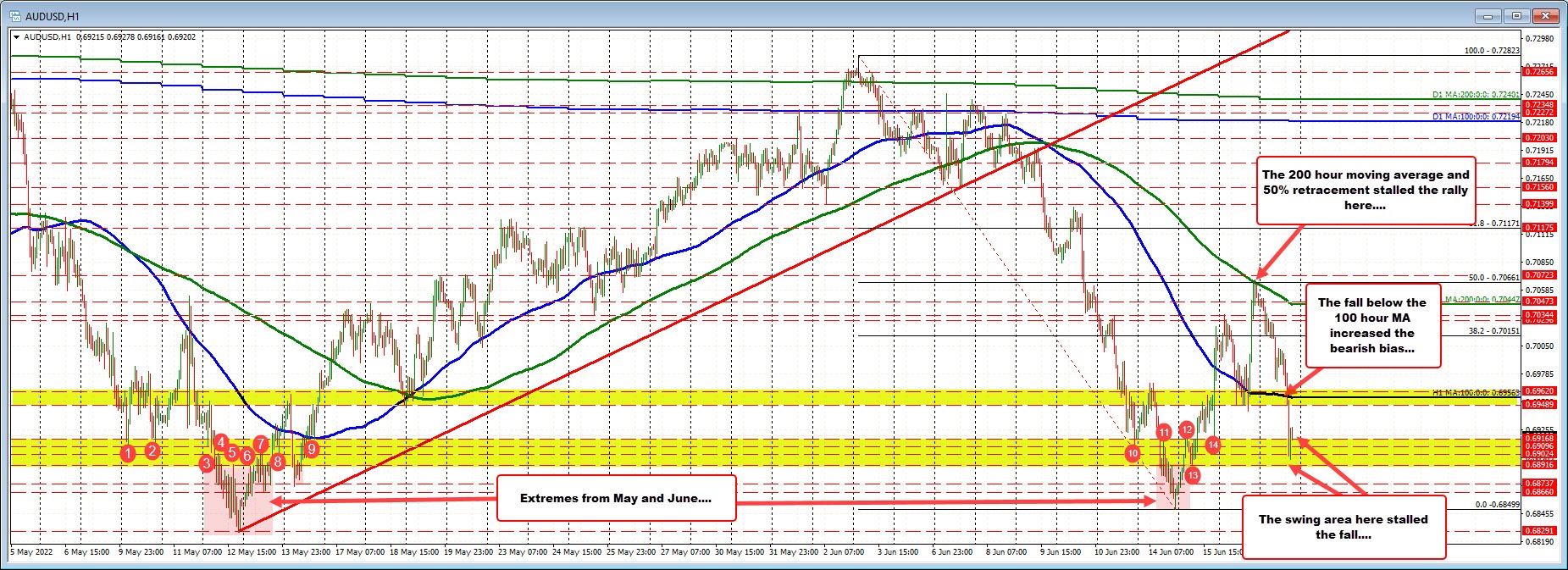Click the 18 May 15:00 time label

point(416,551)
